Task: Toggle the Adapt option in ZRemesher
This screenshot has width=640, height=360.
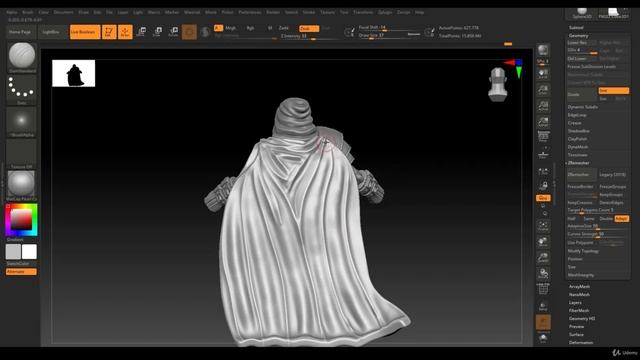Action: tap(622, 219)
